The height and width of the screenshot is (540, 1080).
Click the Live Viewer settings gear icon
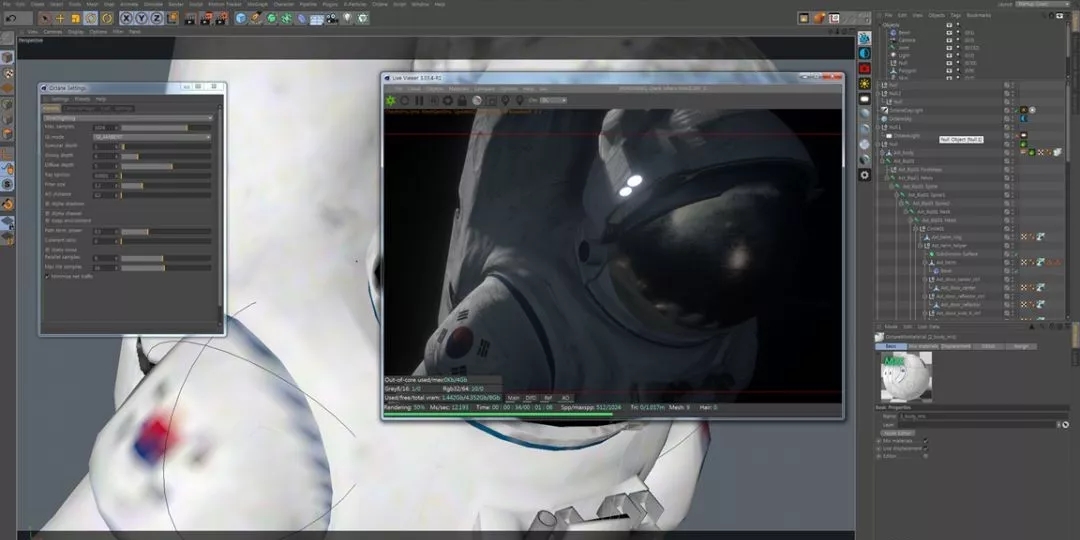448,101
